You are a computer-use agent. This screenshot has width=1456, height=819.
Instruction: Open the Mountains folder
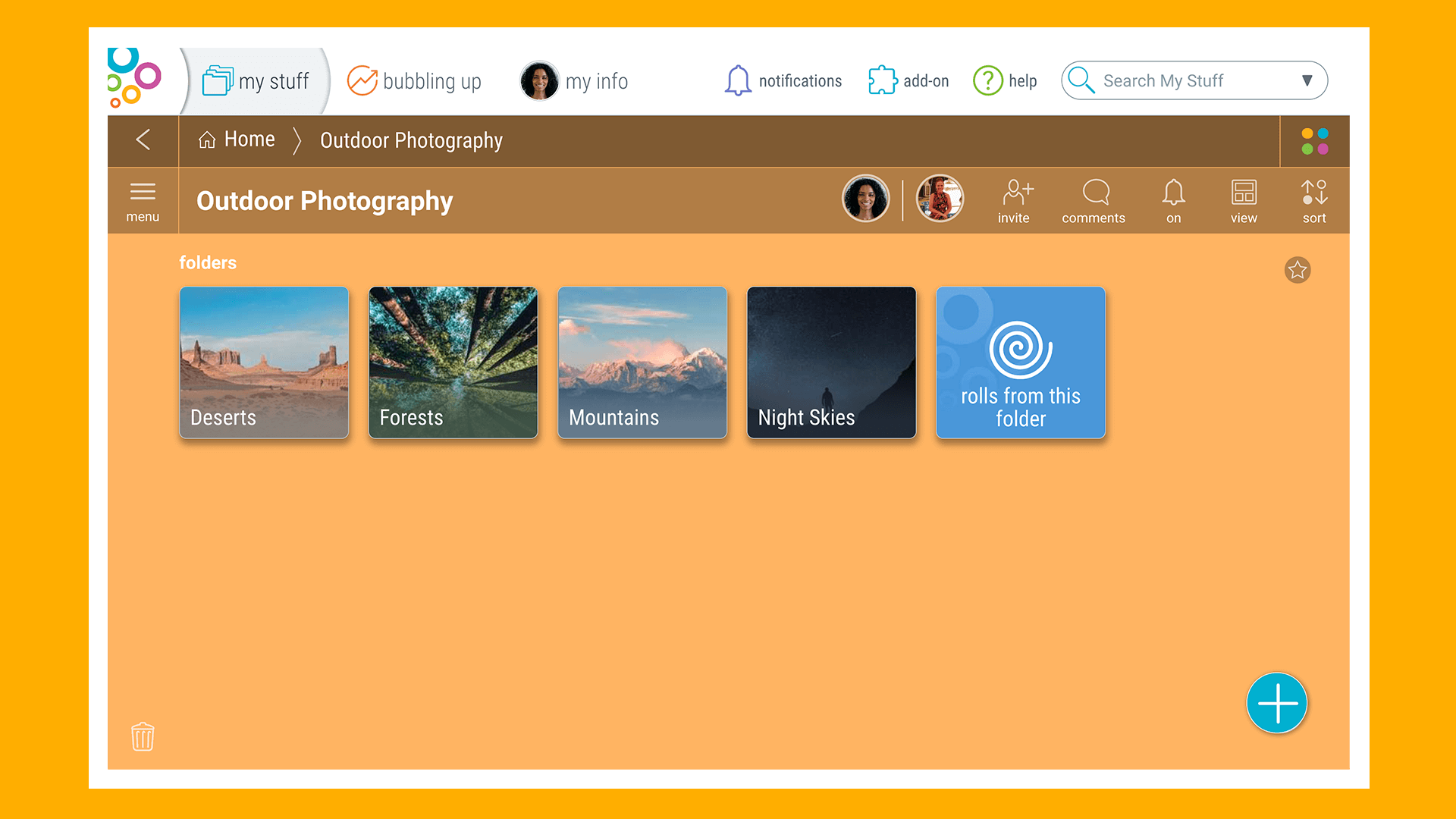tap(642, 362)
